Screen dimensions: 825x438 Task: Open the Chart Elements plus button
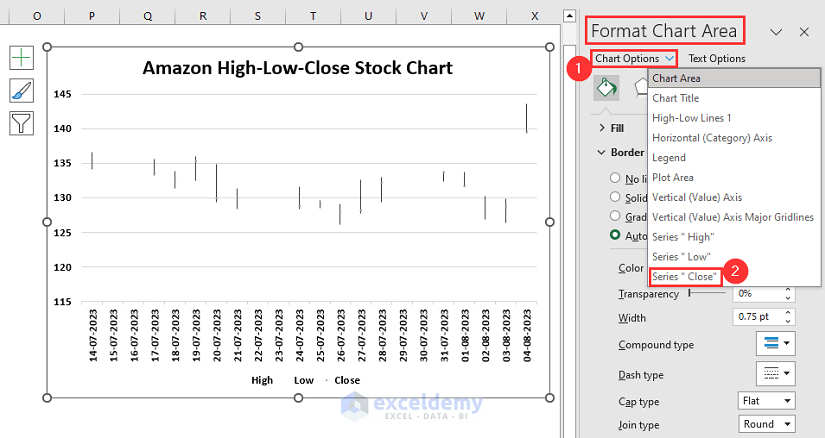(x=22, y=57)
